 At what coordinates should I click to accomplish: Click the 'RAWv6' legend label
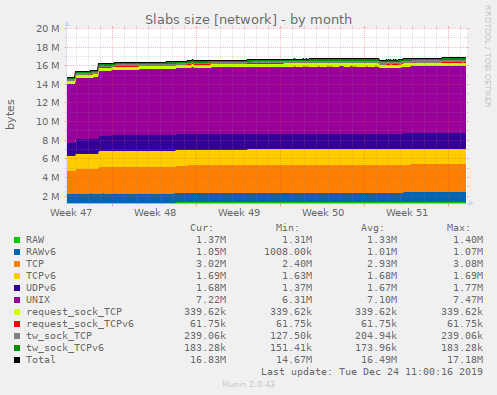(41, 252)
